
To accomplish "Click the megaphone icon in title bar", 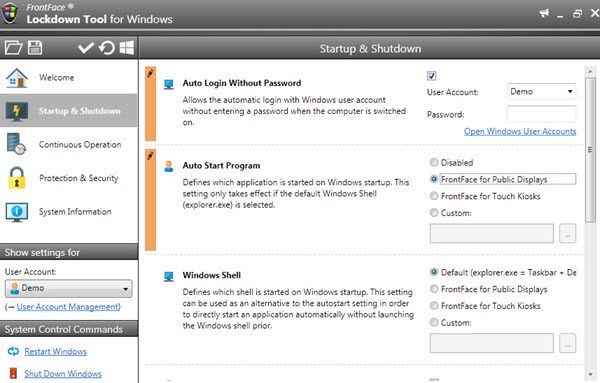I will 544,13.
